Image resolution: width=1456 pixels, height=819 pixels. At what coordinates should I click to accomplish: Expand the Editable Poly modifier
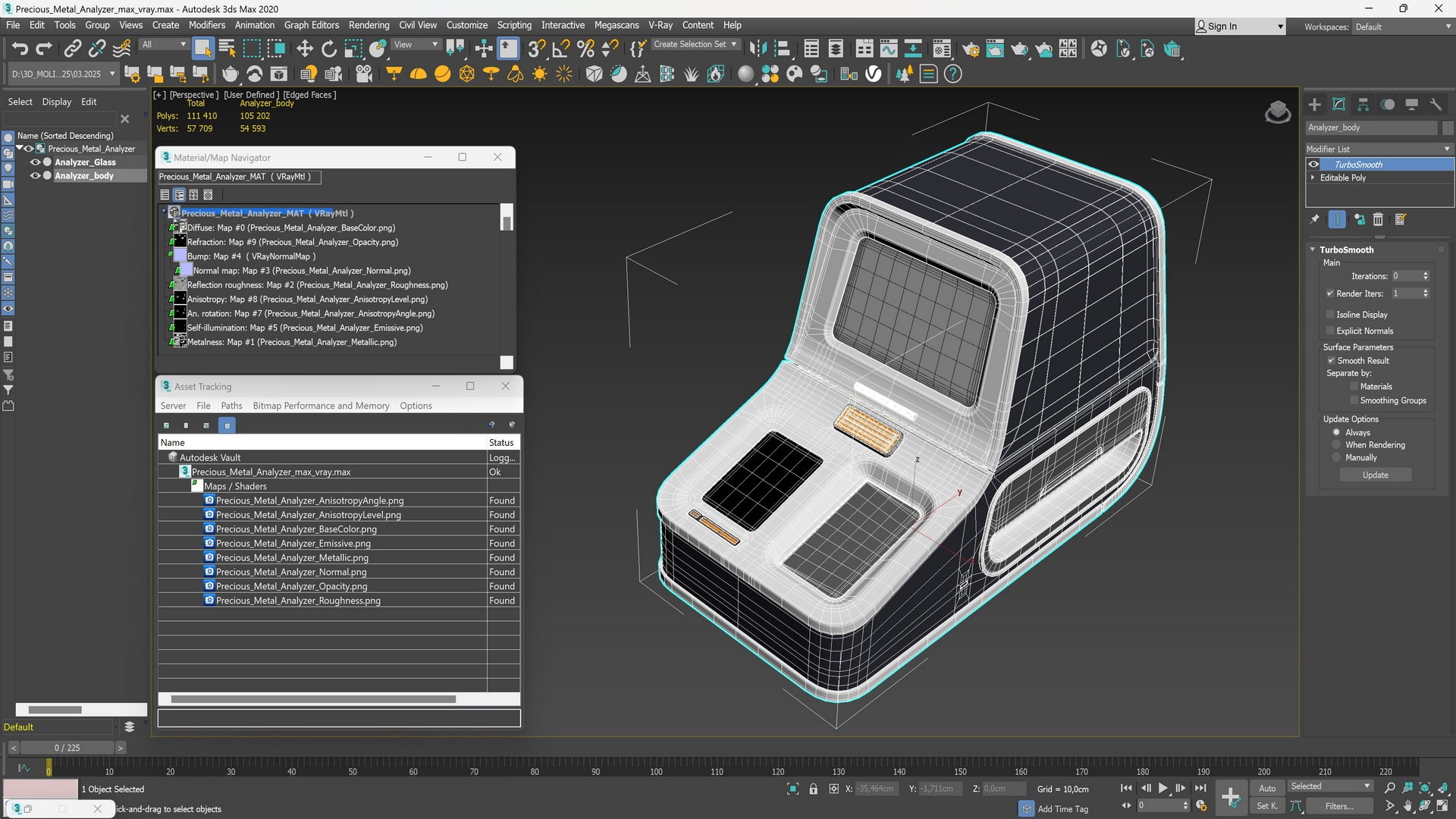1313,178
